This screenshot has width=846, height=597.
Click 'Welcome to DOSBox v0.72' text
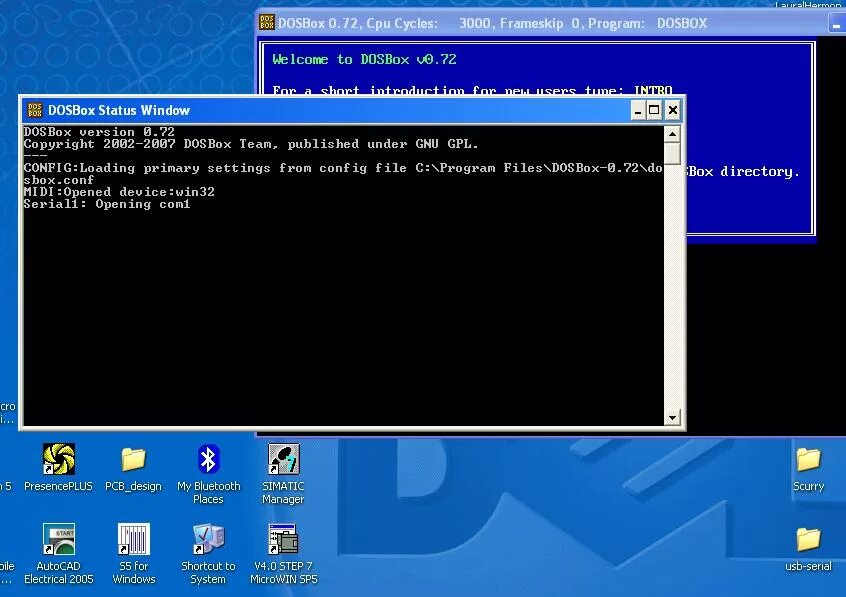pyautogui.click(x=364, y=59)
